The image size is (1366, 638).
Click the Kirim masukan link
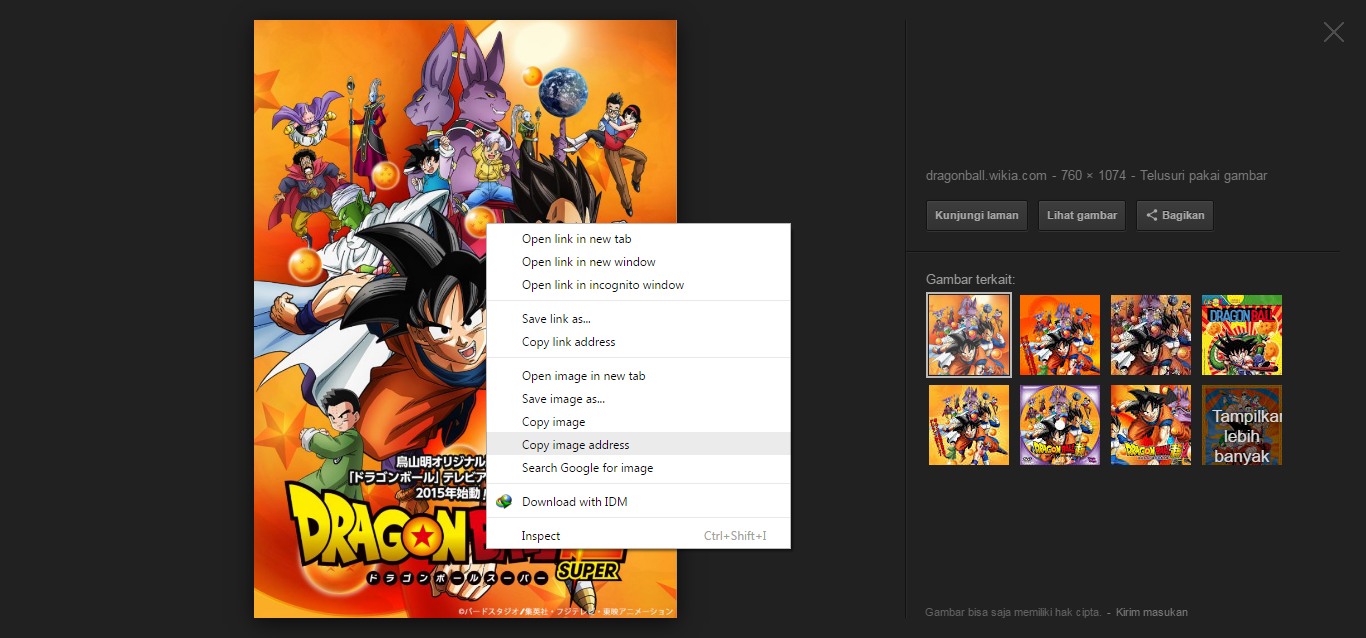coord(1152,612)
